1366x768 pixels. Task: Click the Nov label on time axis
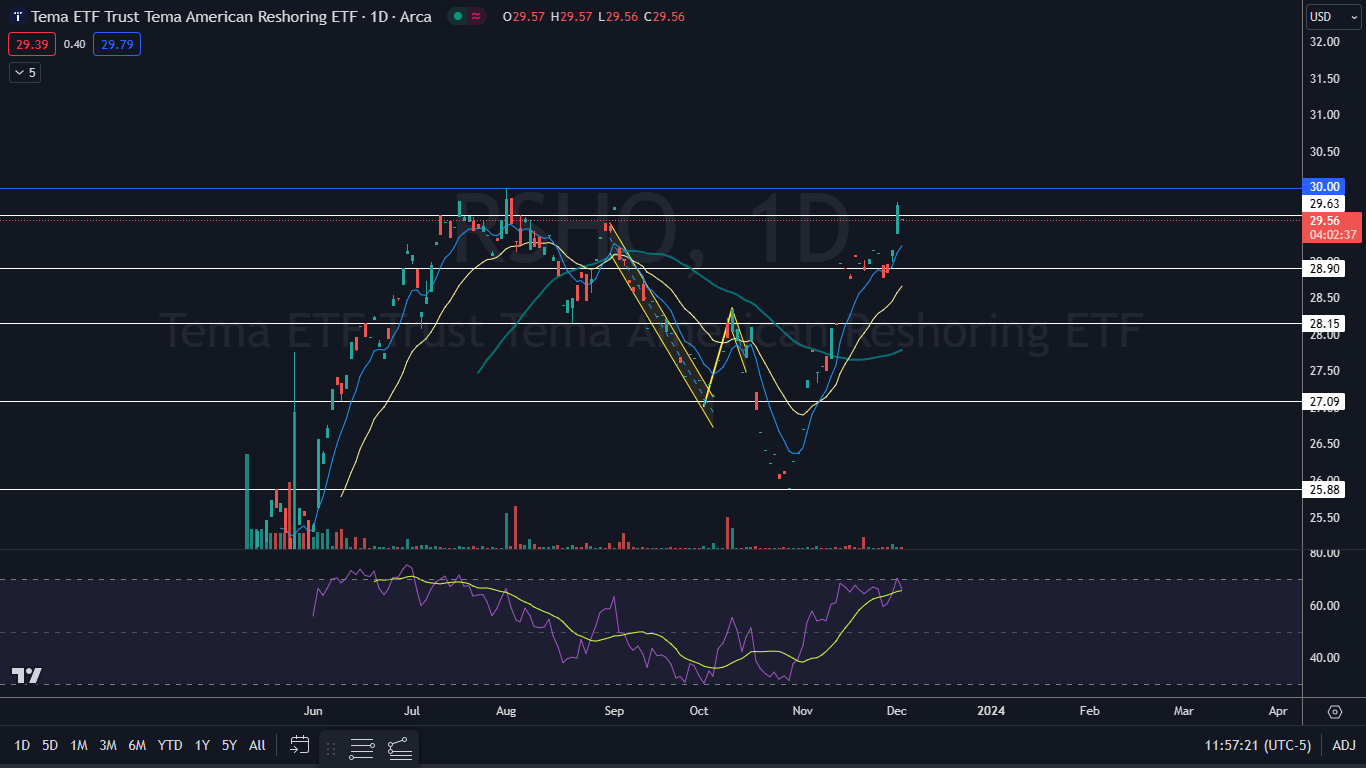tap(802, 711)
